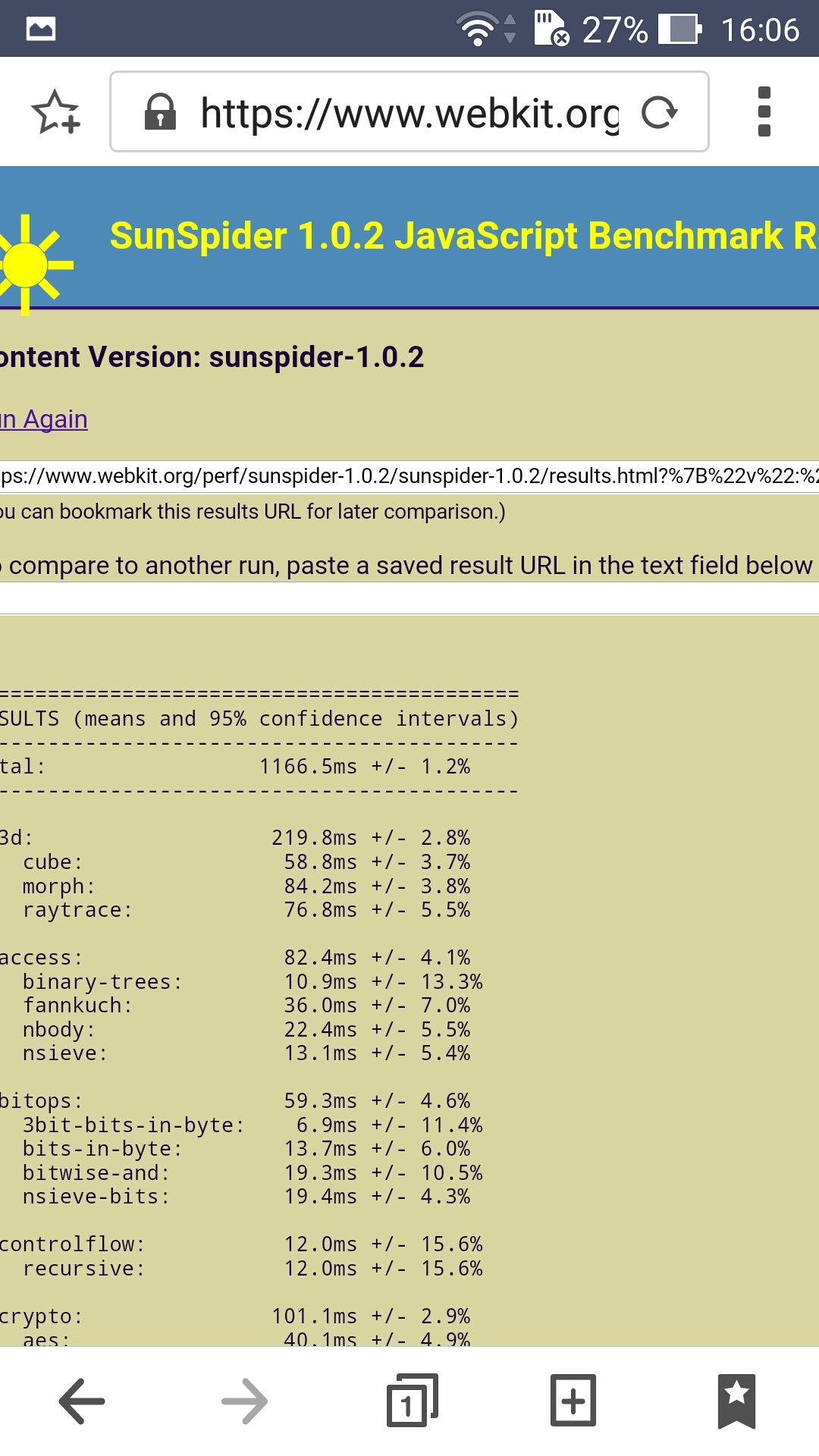
Task: Tap the back arrow navigation button
Action: [x=82, y=1401]
